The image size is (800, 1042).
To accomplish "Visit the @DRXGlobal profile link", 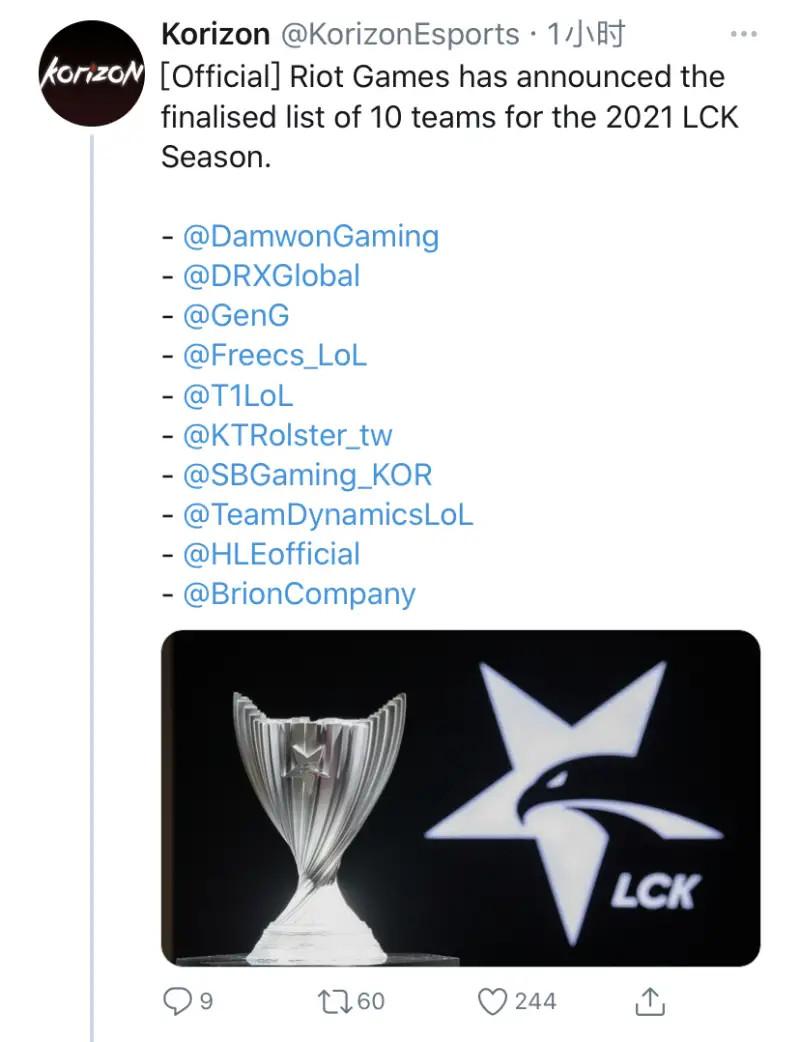I will pos(271,276).
